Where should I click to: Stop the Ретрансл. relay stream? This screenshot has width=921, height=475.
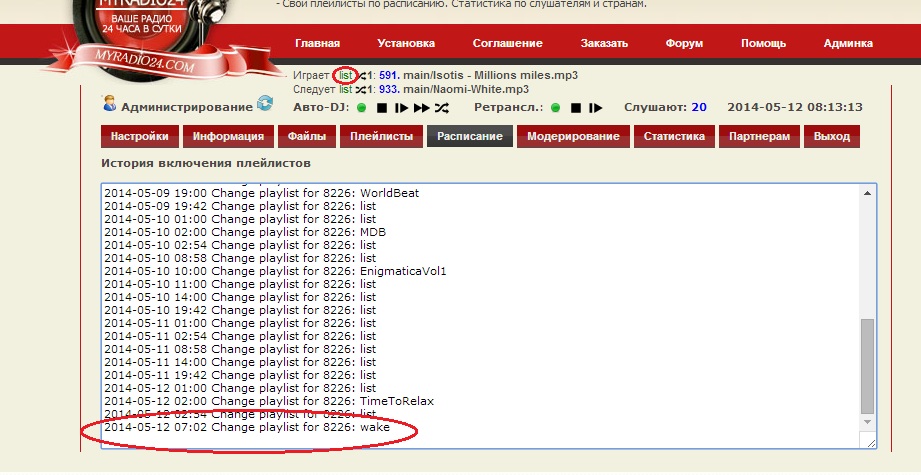(577, 107)
